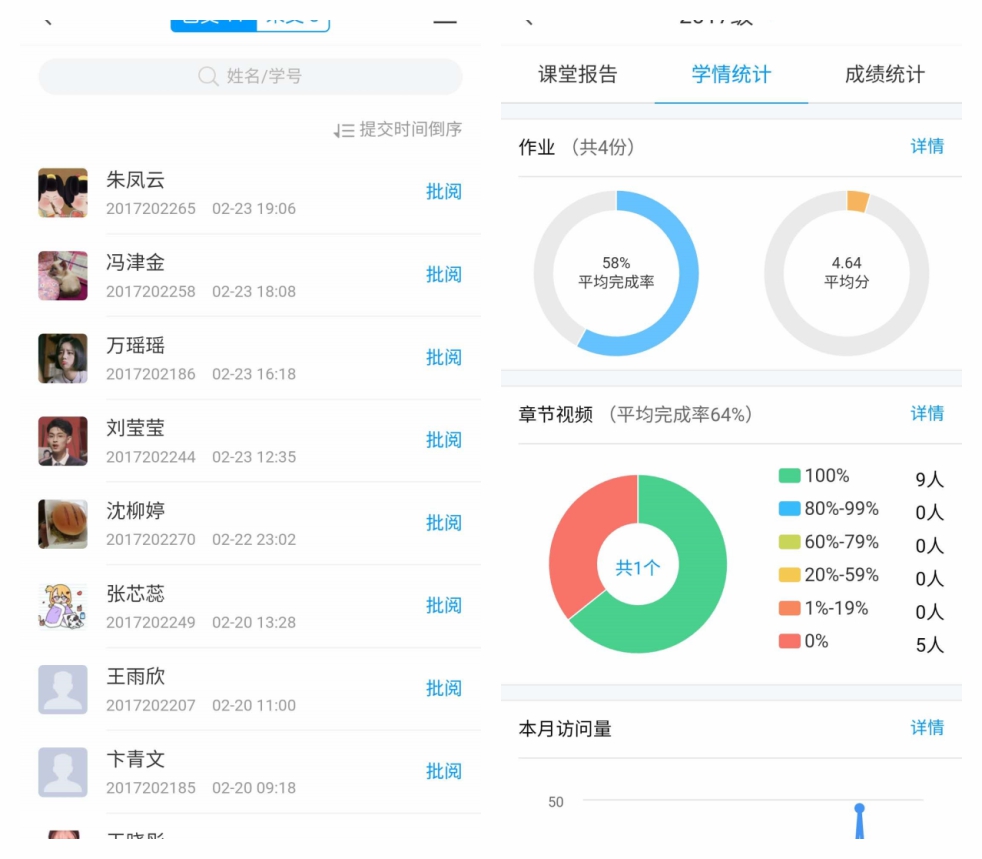Show 详情 for 本月访问量
The image size is (982, 859).
(926, 728)
